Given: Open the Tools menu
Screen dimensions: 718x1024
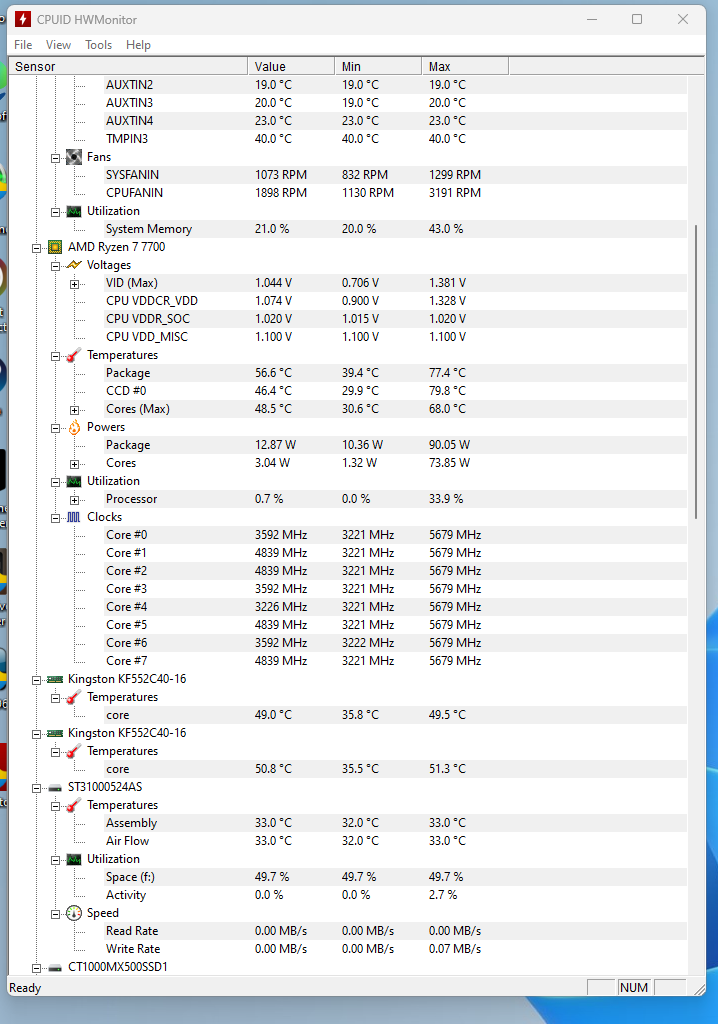Looking at the screenshot, I should (x=99, y=44).
